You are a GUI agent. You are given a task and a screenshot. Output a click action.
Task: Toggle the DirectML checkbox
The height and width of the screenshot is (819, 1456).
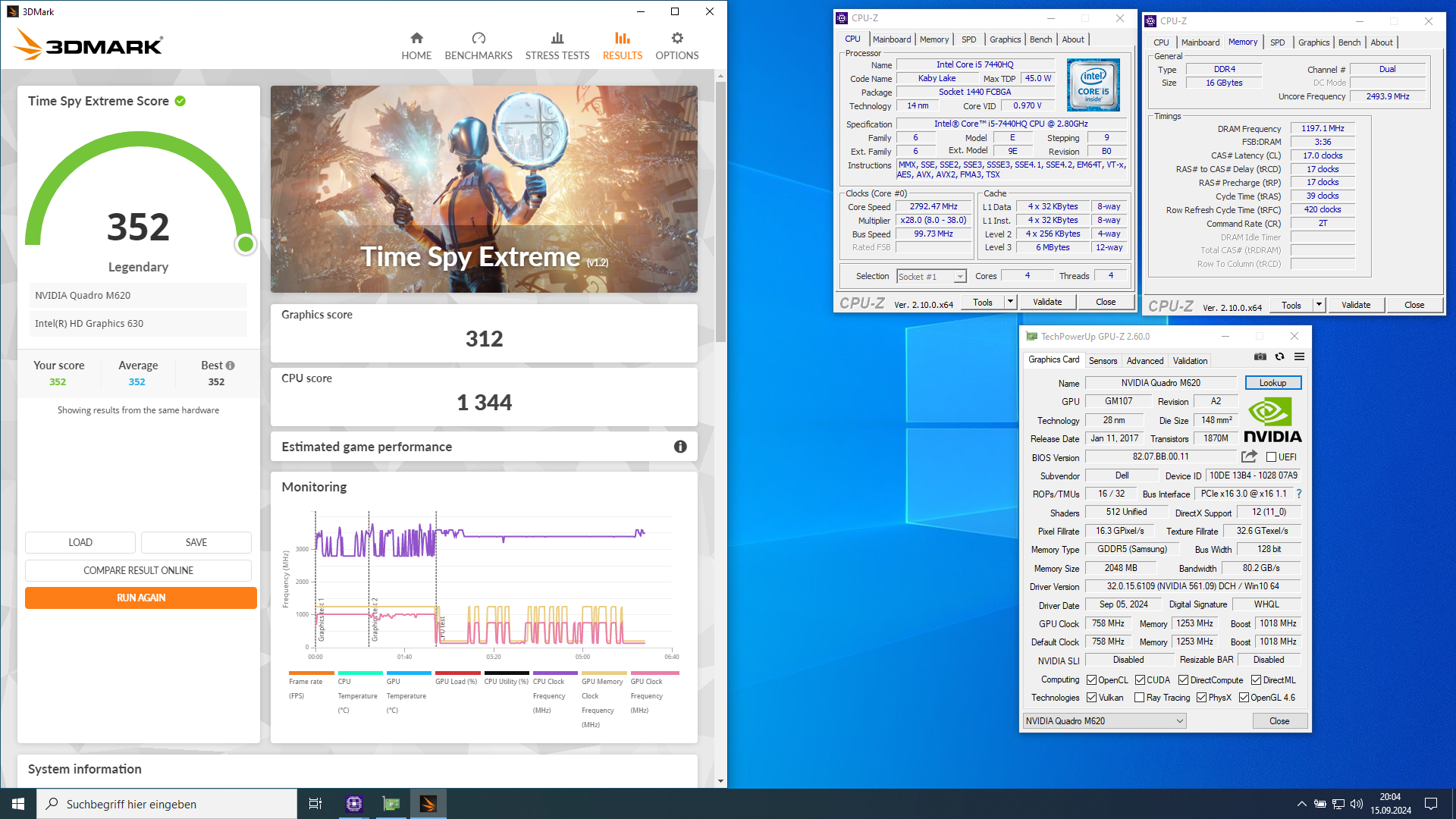[1257, 680]
